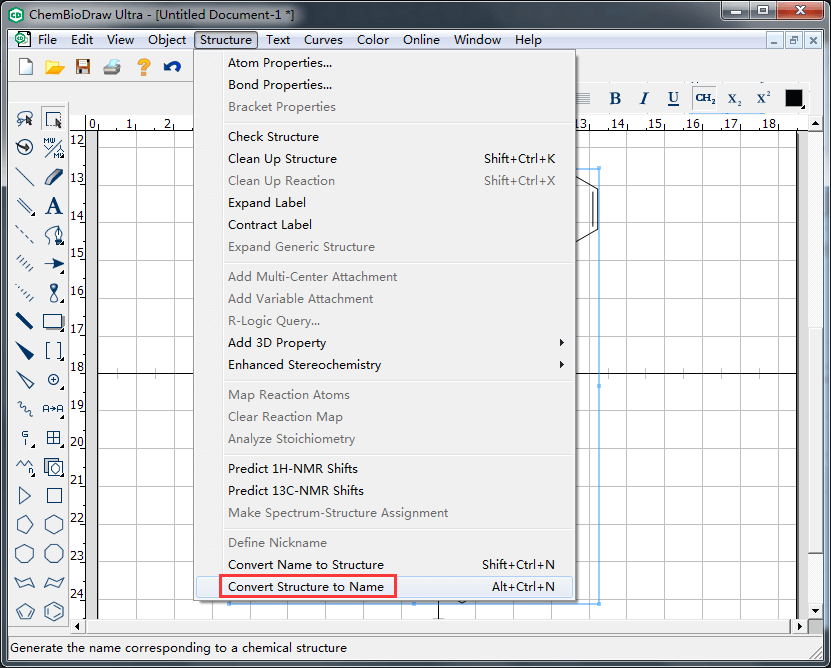
Task: Select the Wavy Bond tool
Action: click(24, 408)
